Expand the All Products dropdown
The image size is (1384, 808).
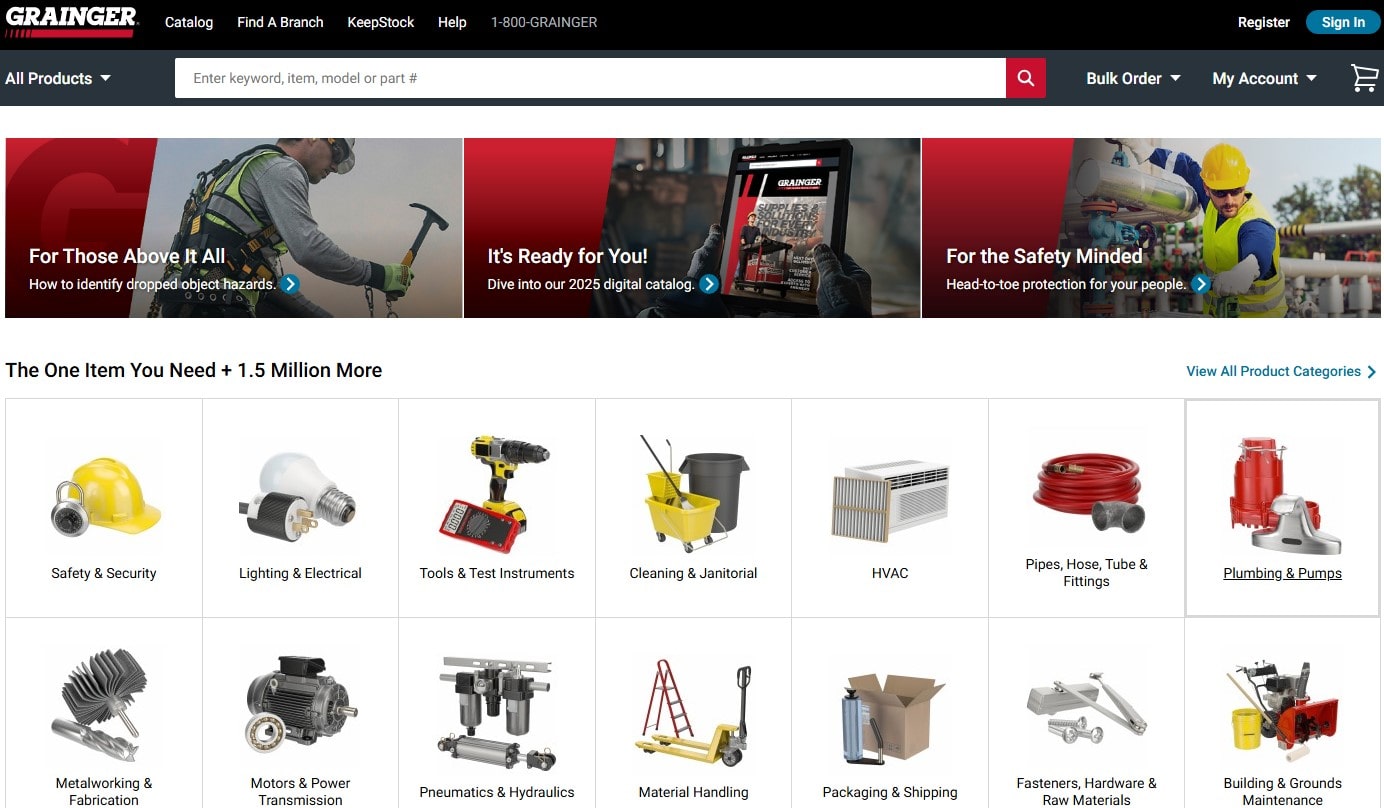click(58, 78)
